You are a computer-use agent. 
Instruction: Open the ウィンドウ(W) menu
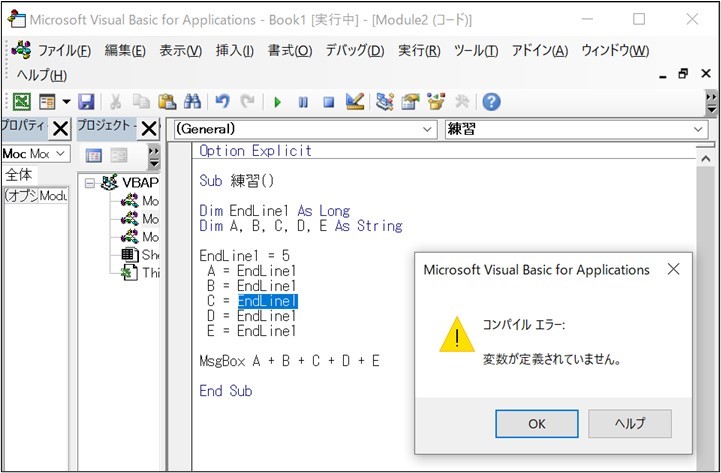pyautogui.click(x=615, y=50)
